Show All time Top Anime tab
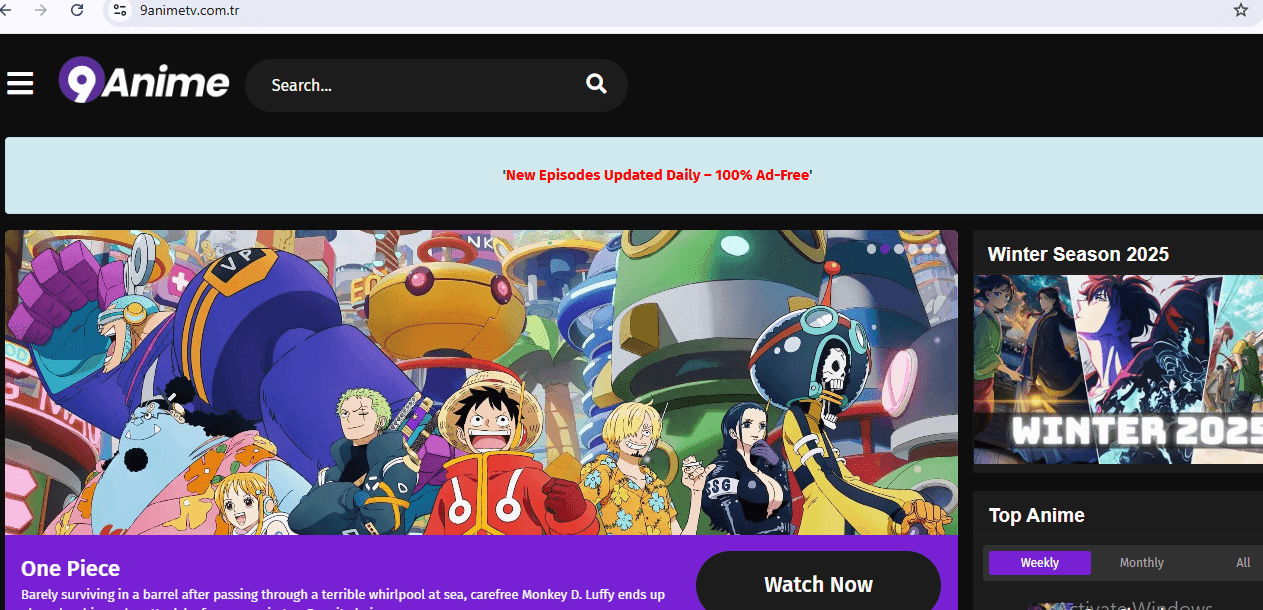Image resolution: width=1263 pixels, height=610 pixels. pos(1242,563)
